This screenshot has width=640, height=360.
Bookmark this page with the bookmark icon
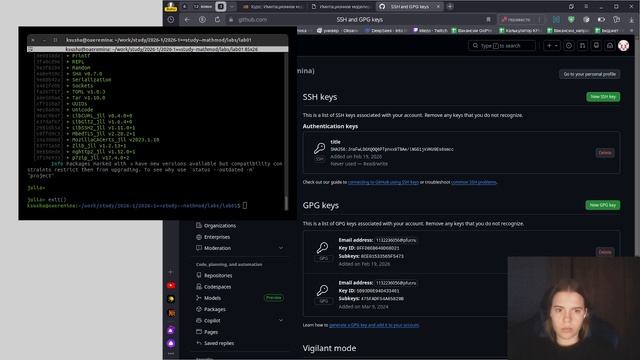(x=488, y=20)
